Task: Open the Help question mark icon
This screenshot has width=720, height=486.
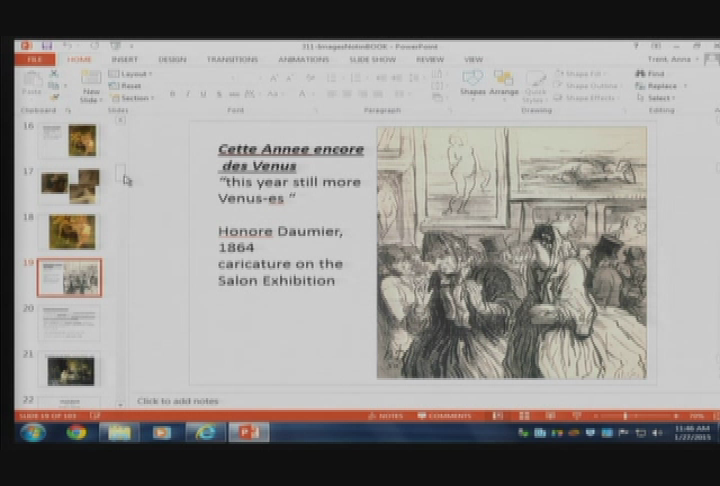Action: tap(636, 45)
